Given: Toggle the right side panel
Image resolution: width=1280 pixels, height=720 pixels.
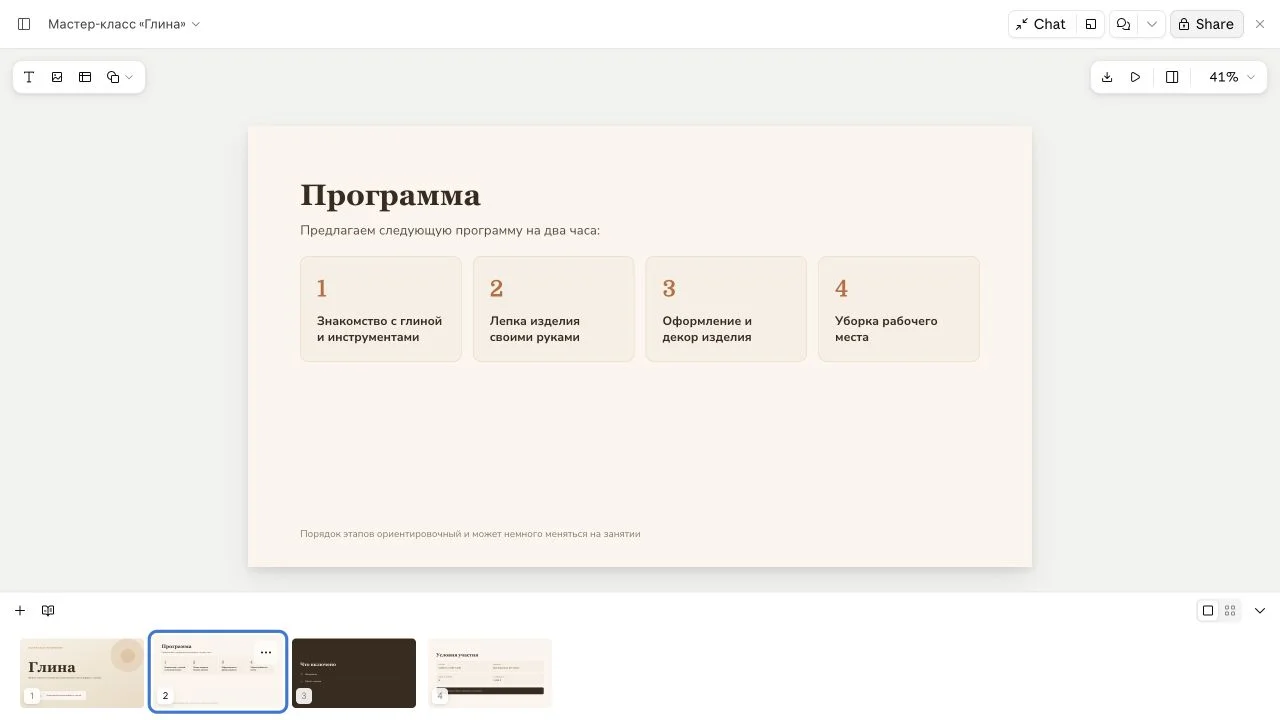Looking at the screenshot, I should pyautogui.click(x=1172, y=77).
